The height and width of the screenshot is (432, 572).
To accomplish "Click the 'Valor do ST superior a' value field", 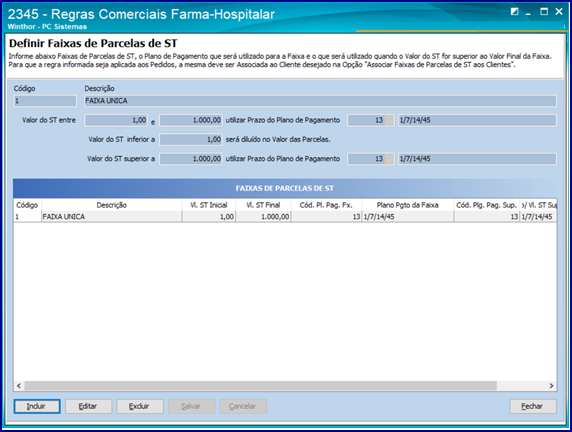I will click(x=191, y=159).
